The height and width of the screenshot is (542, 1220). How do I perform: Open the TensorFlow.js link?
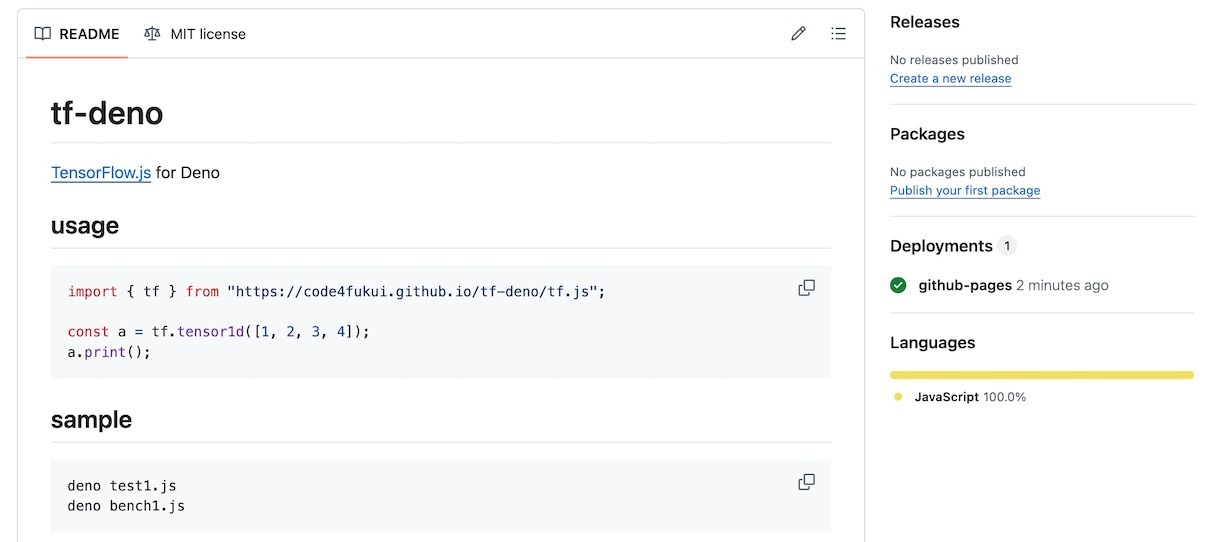click(101, 173)
